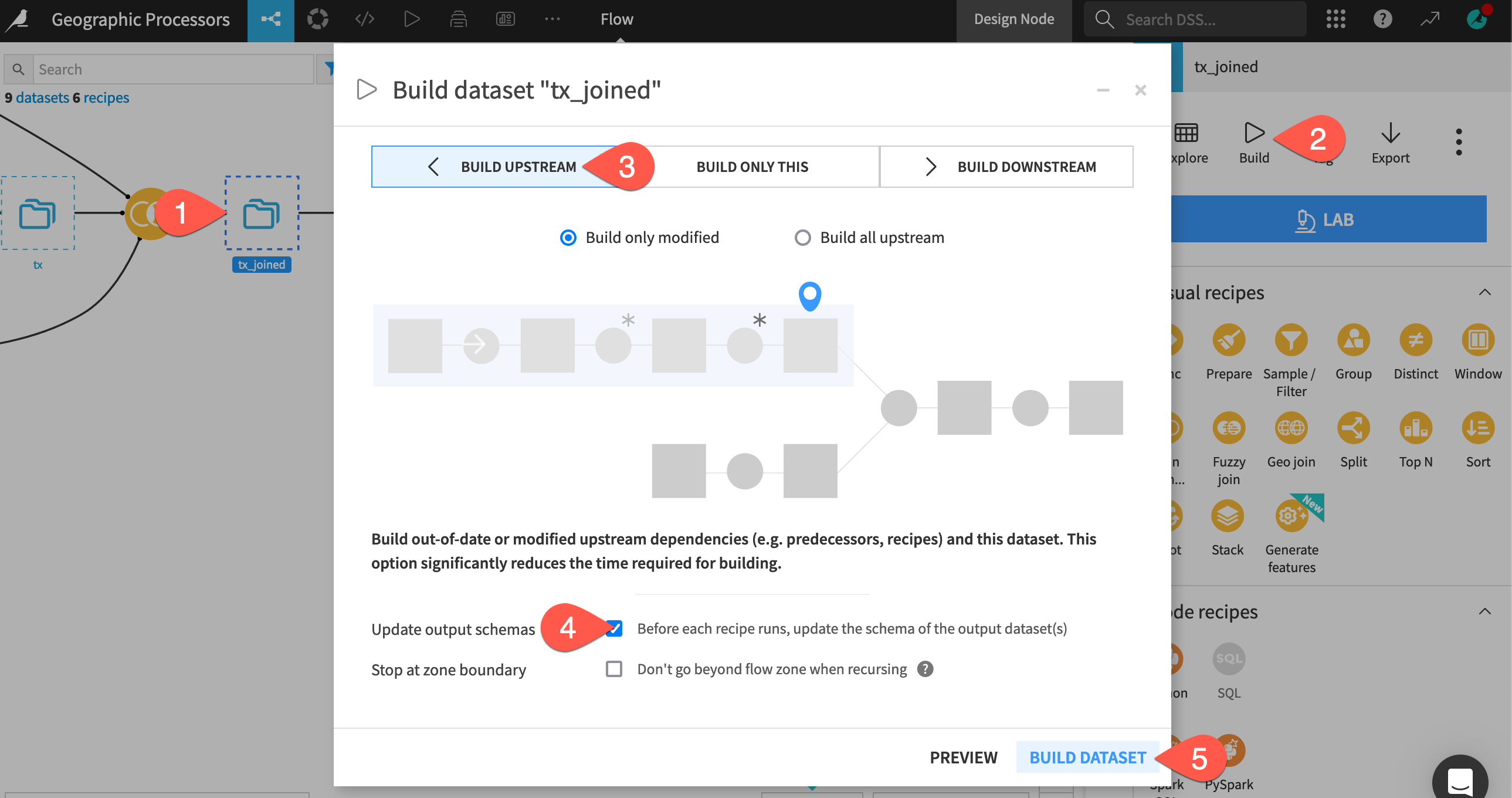
Task: Open the datasets link in flow summary
Action: click(42, 97)
